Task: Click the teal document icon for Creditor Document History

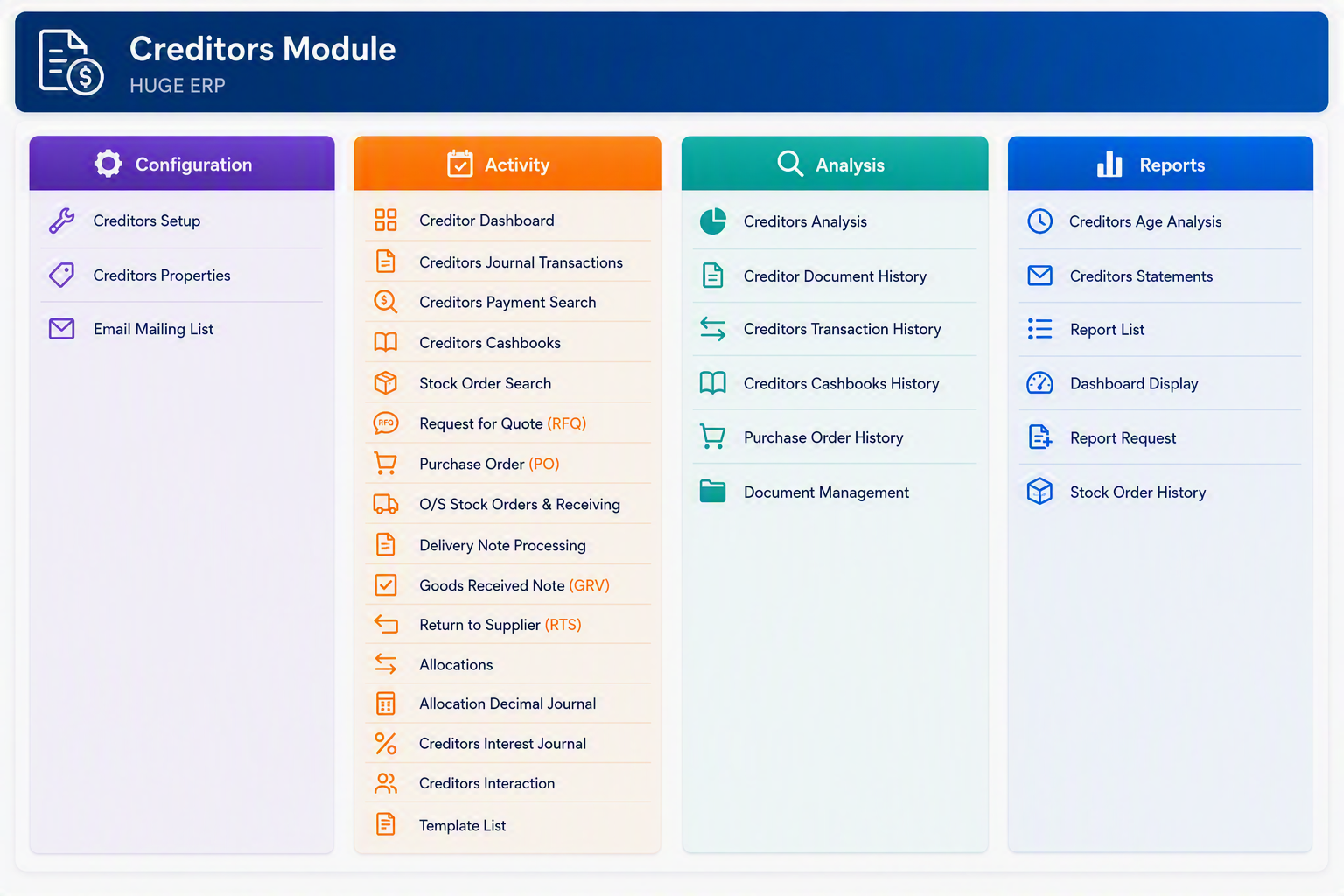Action: point(713,276)
